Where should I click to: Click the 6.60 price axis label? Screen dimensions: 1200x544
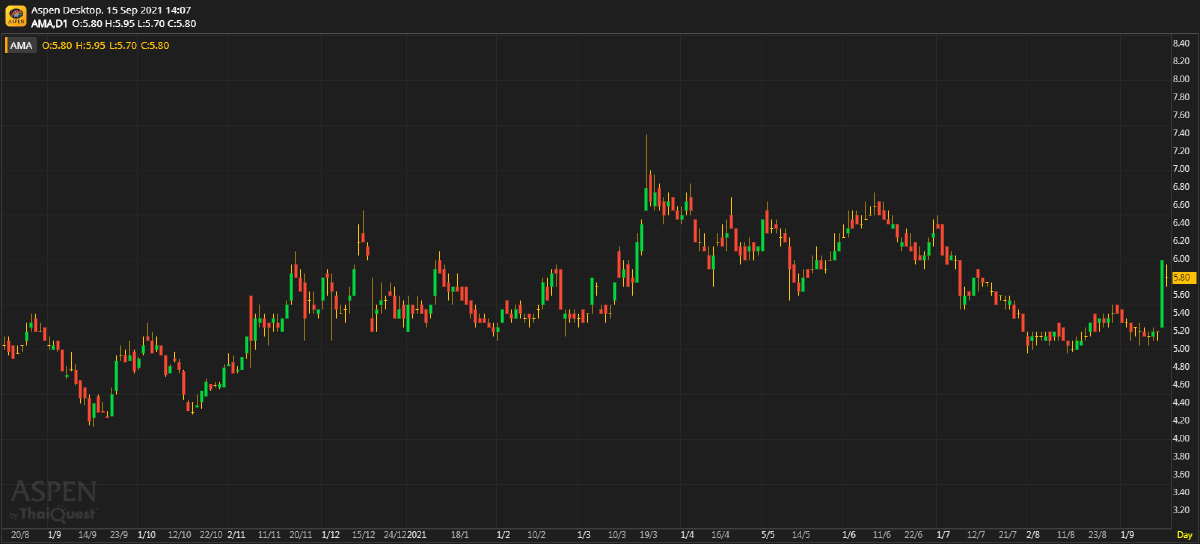pyautogui.click(x=1180, y=205)
